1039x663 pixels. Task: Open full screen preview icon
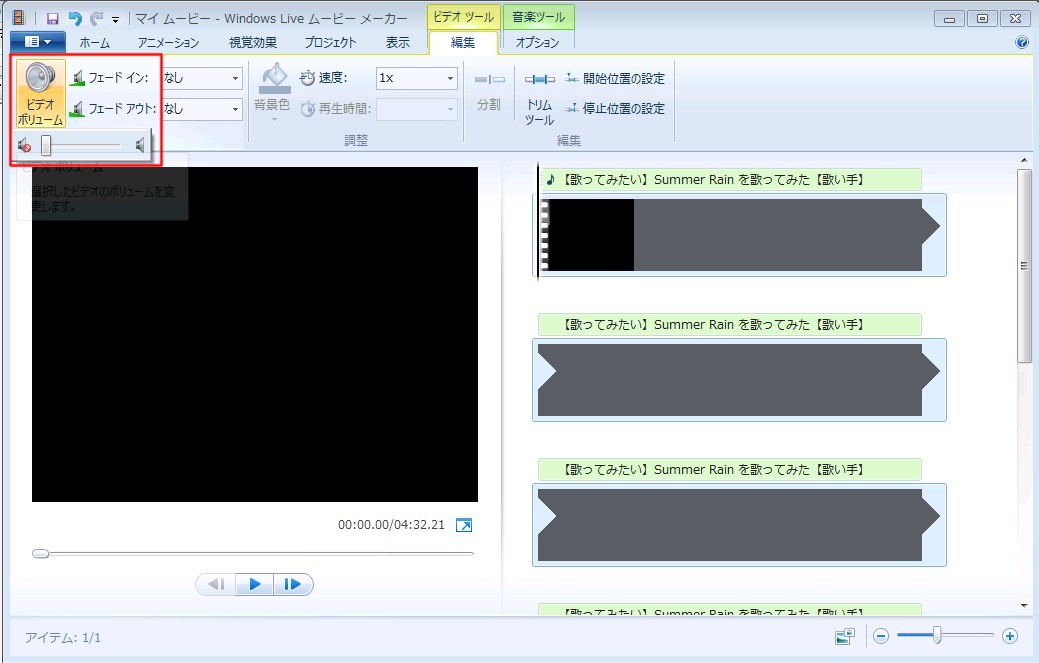pyautogui.click(x=463, y=525)
